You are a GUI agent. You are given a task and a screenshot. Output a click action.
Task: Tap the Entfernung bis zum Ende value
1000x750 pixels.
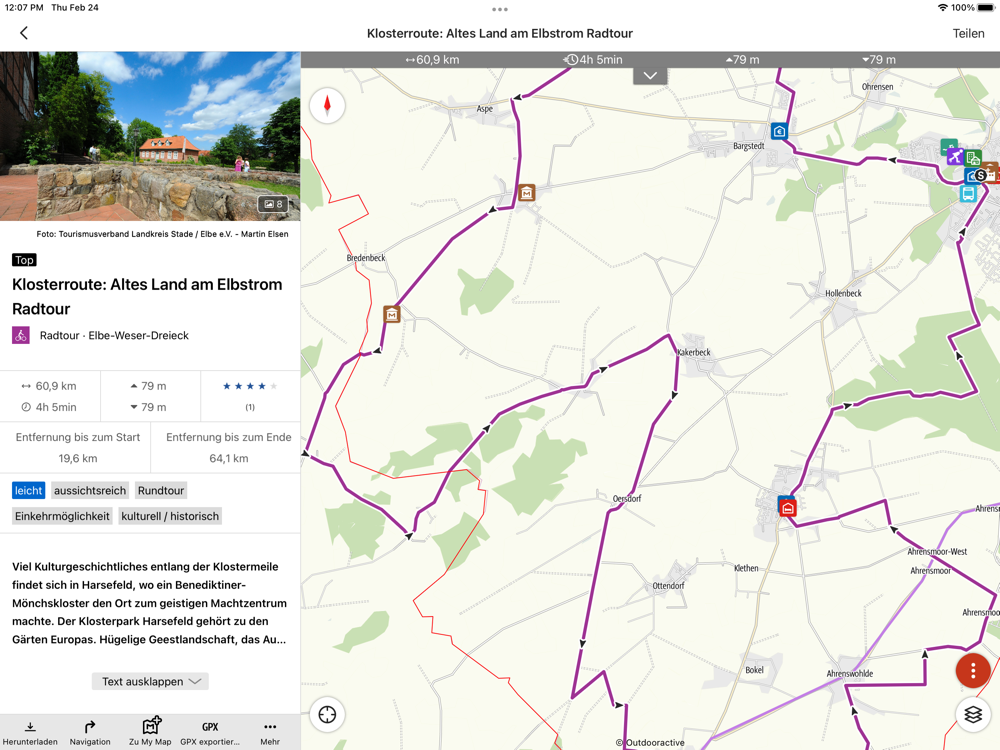coord(229,458)
